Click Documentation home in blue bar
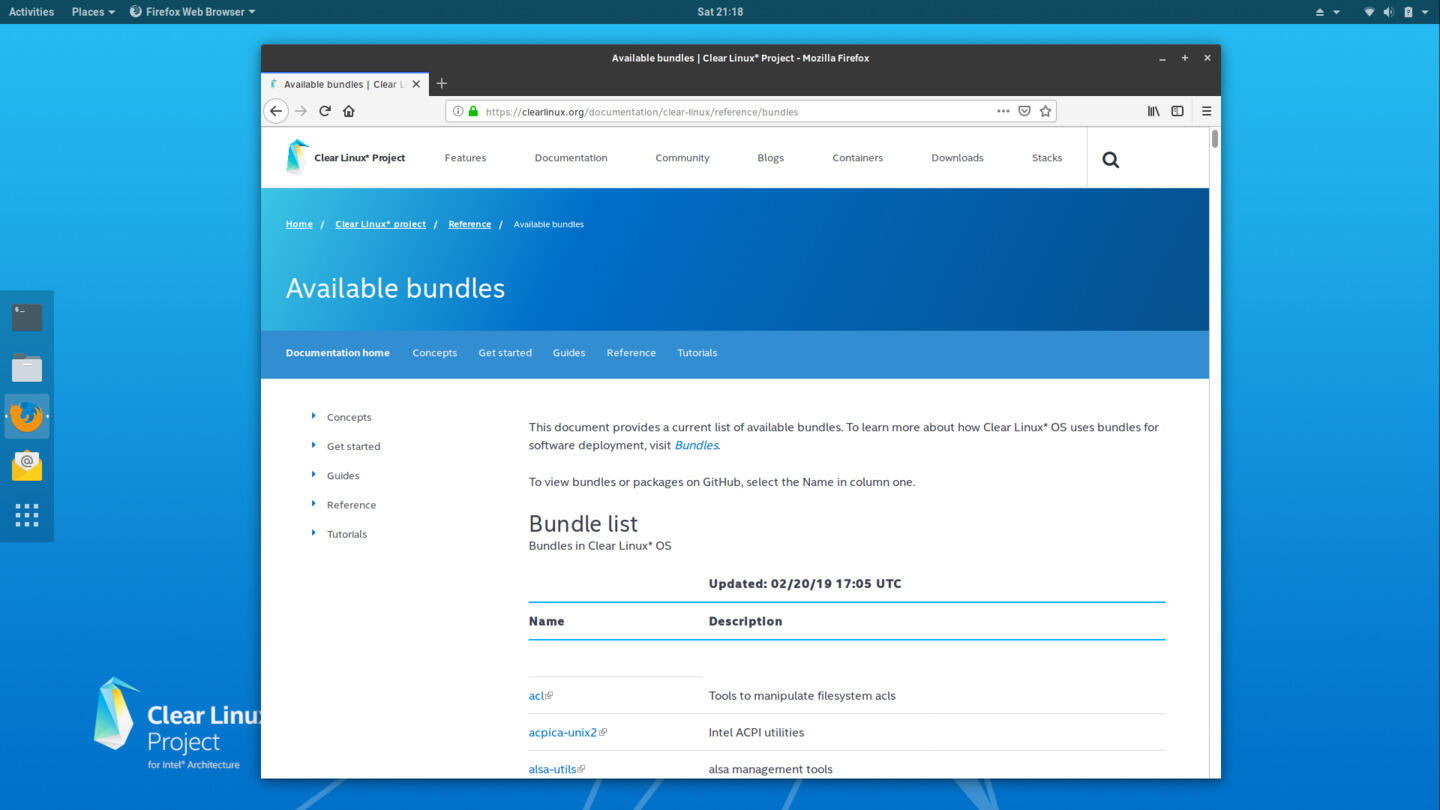The width and height of the screenshot is (1440, 810). 337,353
